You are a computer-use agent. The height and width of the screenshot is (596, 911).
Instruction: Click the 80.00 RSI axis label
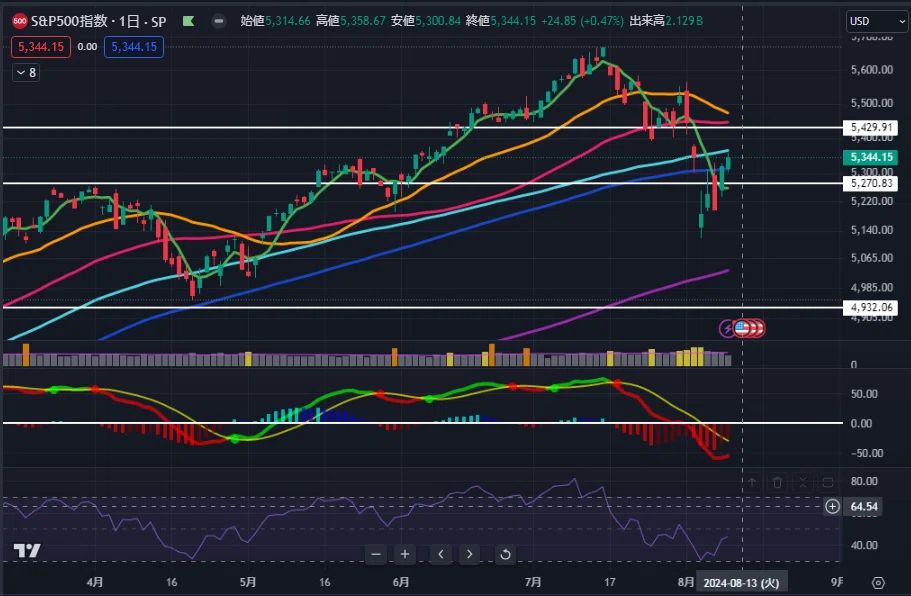click(864, 481)
